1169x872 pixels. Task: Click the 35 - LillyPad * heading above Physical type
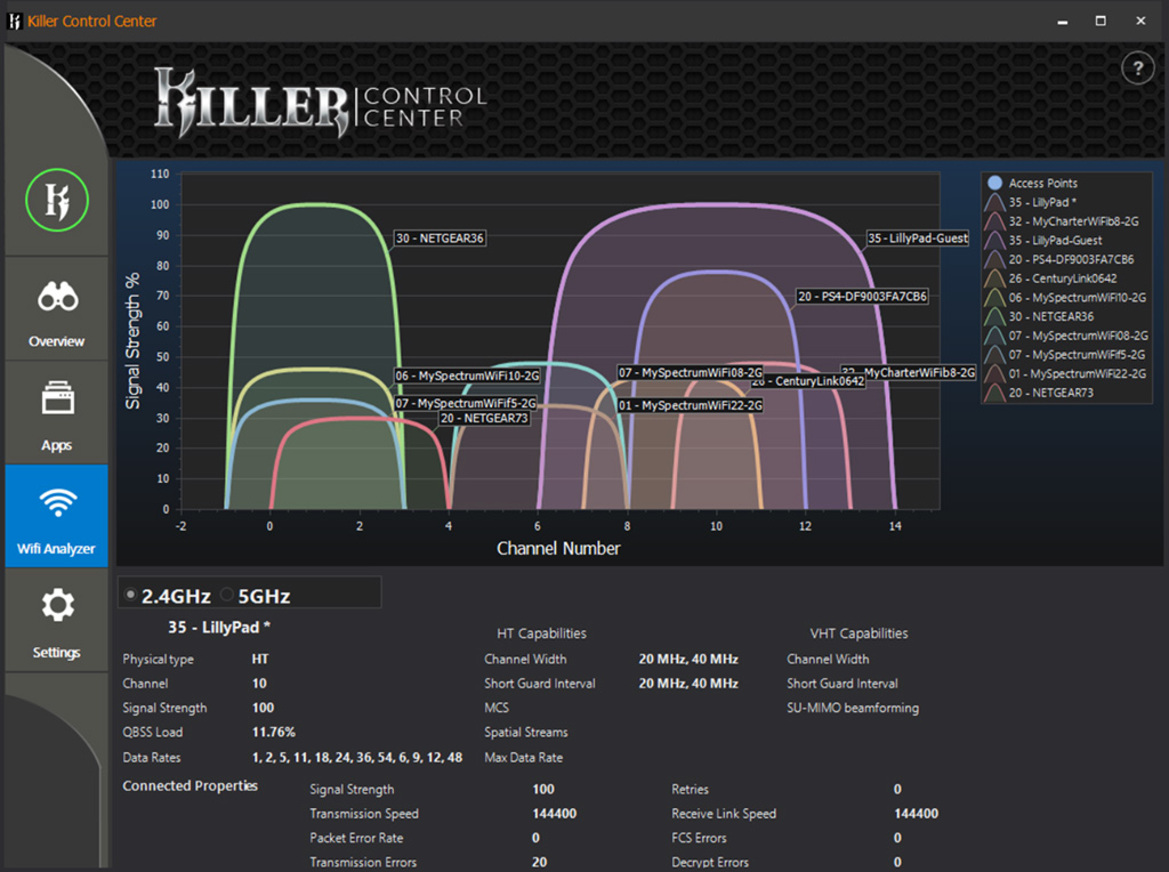point(219,627)
